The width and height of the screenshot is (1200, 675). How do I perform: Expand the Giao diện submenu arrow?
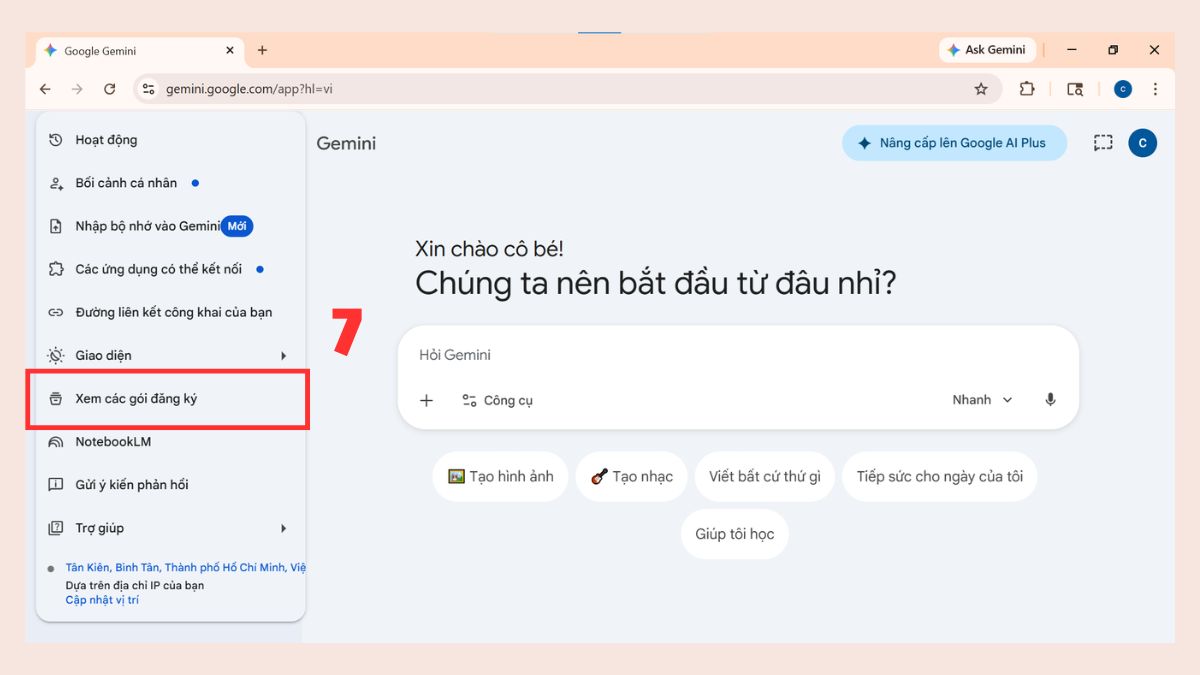tap(284, 356)
